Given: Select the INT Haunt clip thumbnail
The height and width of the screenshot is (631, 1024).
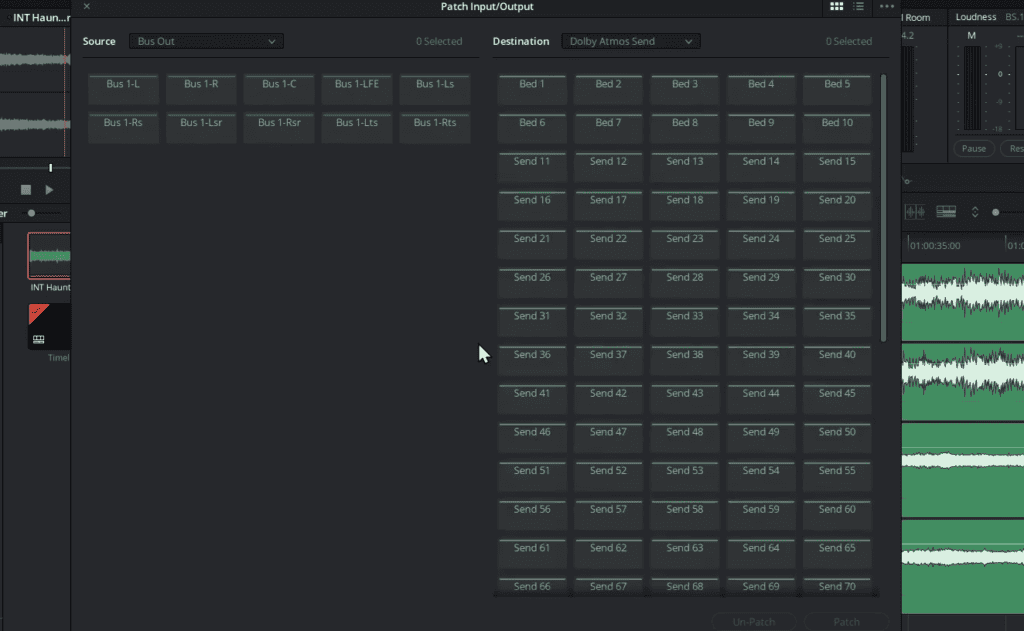Looking at the screenshot, I should pos(49,255).
